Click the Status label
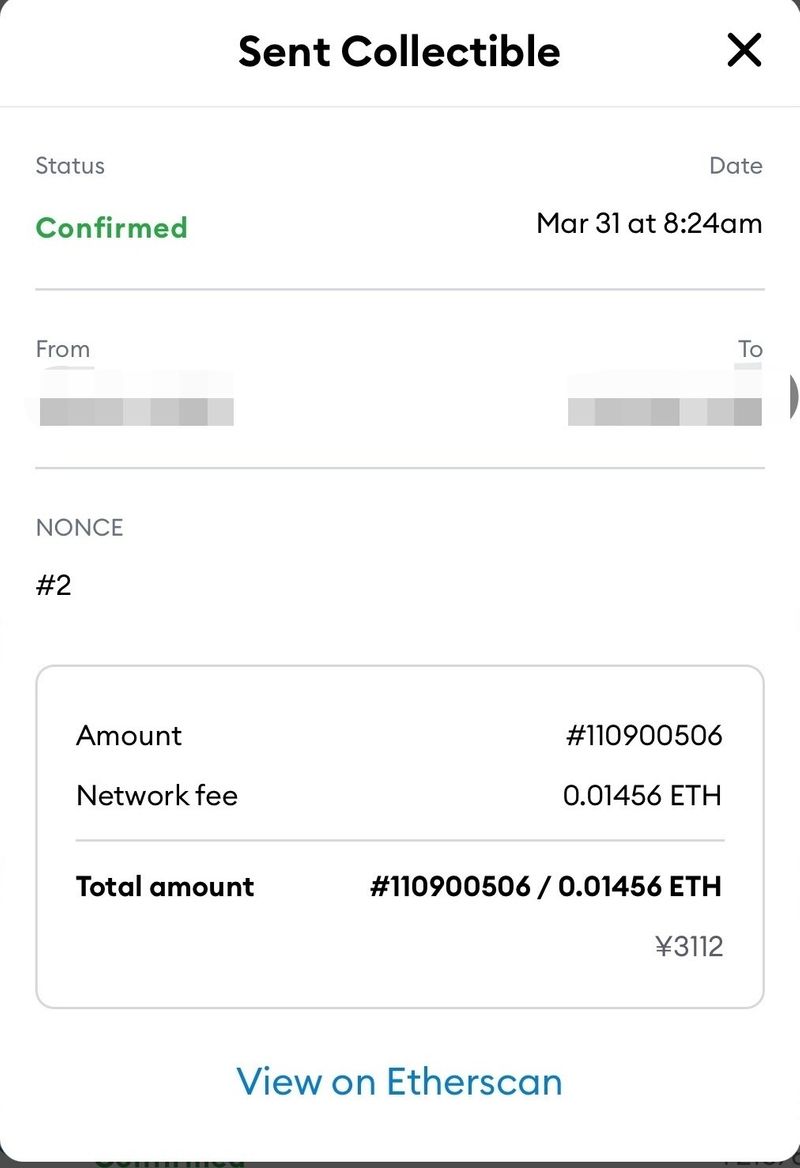Viewport: 800px width, 1168px height. click(x=70, y=166)
